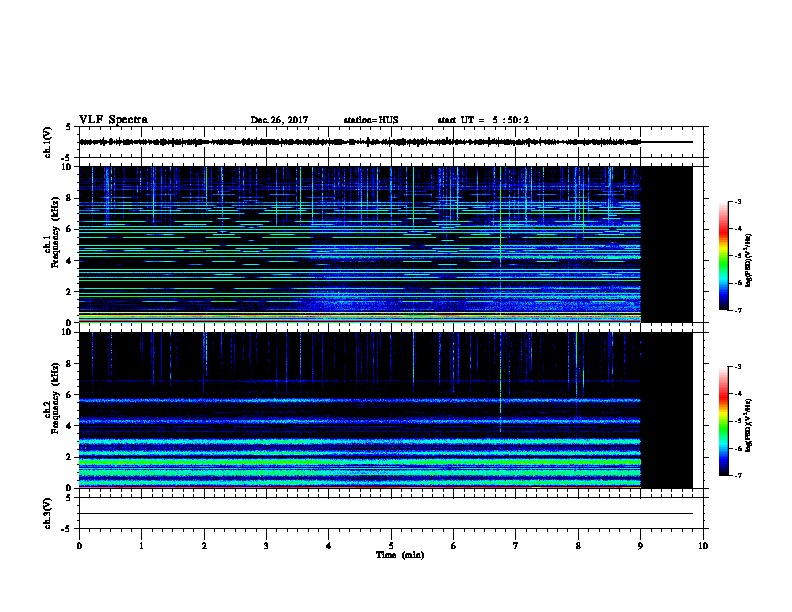Click the "ch.3(V)" axis label
This screenshot has height=612, width=792.
(47, 514)
